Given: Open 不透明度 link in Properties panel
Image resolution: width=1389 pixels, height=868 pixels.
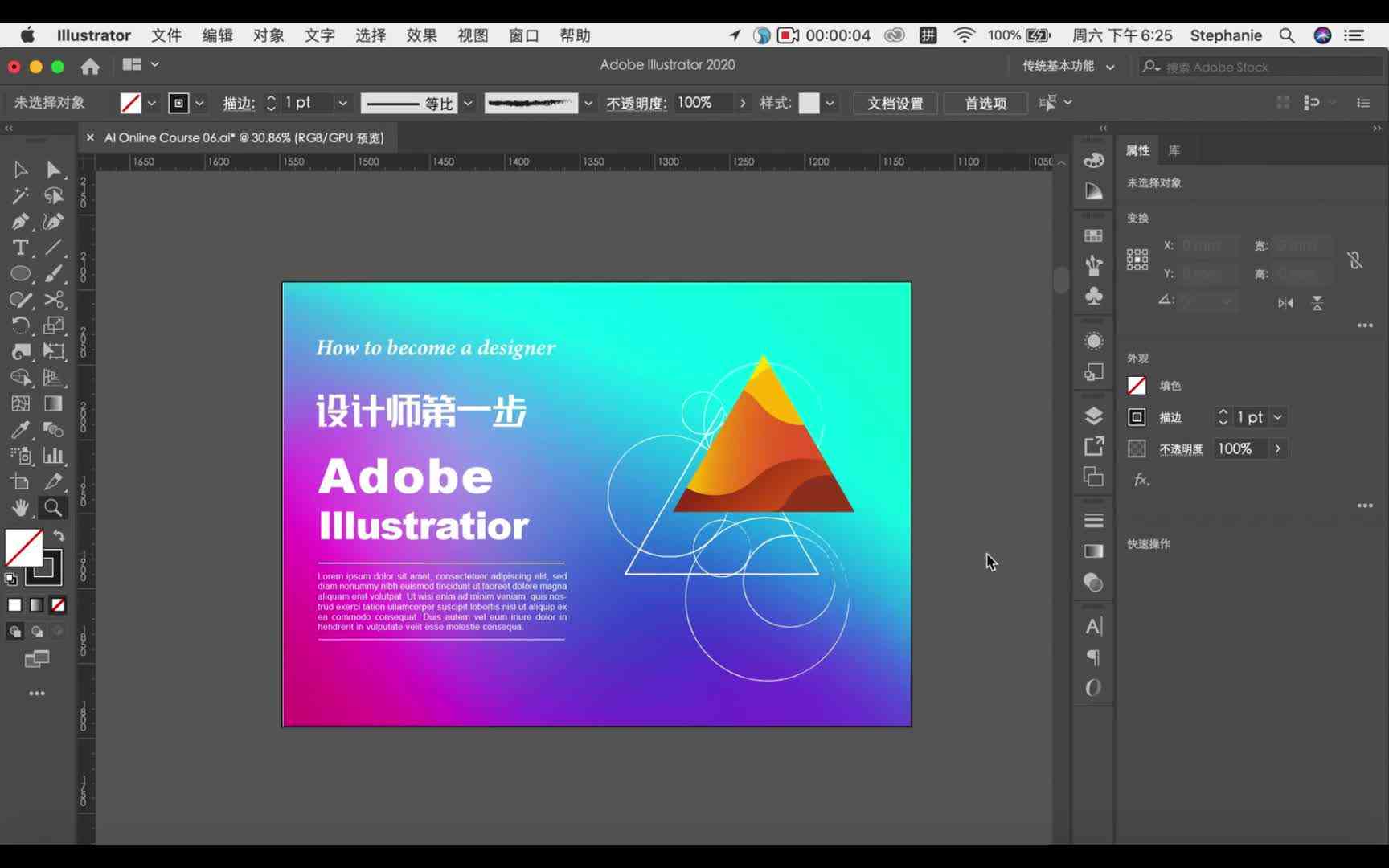Looking at the screenshot, I should coord(1181,449).
